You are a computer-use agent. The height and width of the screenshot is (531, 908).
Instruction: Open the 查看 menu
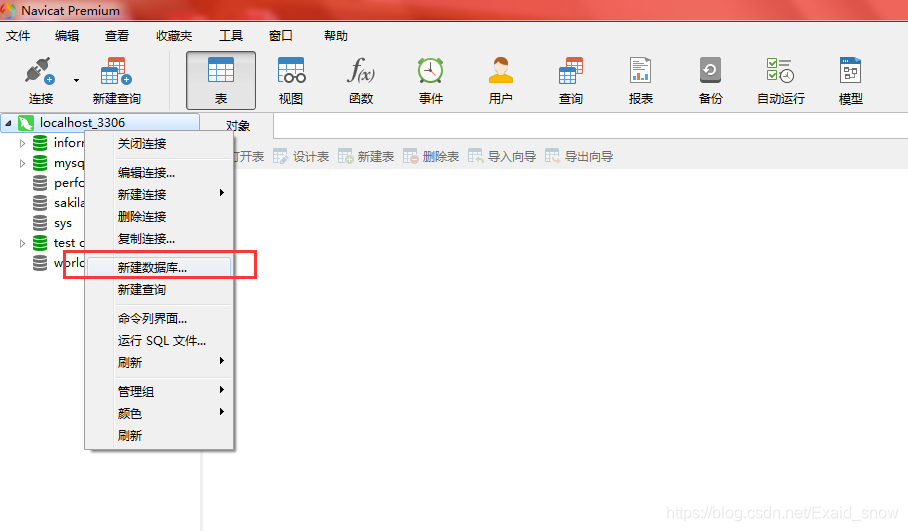[x=117, y=36]
